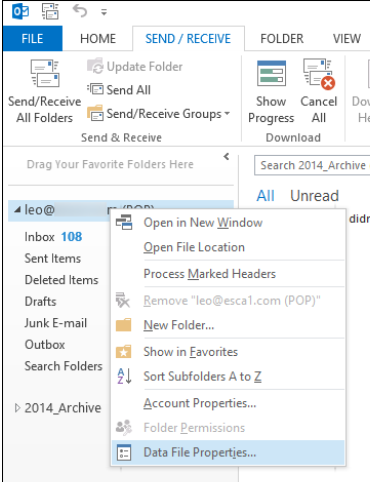The width and height of the screenshot is (370, 482).
Task: Open the Customize Quick Access Toolbar dropdown
Action: click(x=104, y=13)
